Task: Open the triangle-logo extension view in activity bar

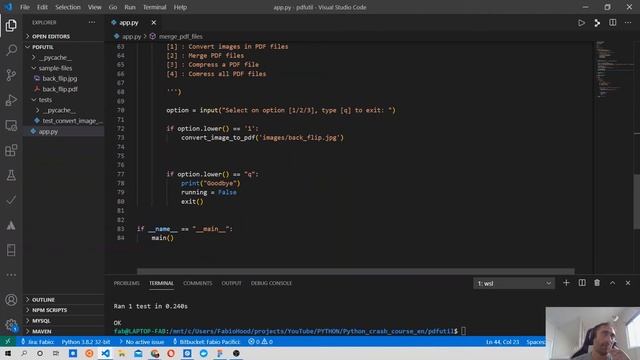Action: pyautogui.click(x=11, y=225)
